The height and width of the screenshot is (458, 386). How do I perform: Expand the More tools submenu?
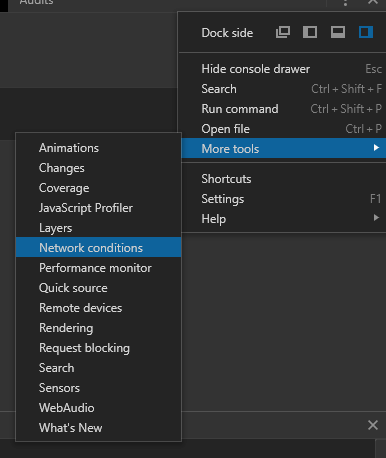(284, 148)
